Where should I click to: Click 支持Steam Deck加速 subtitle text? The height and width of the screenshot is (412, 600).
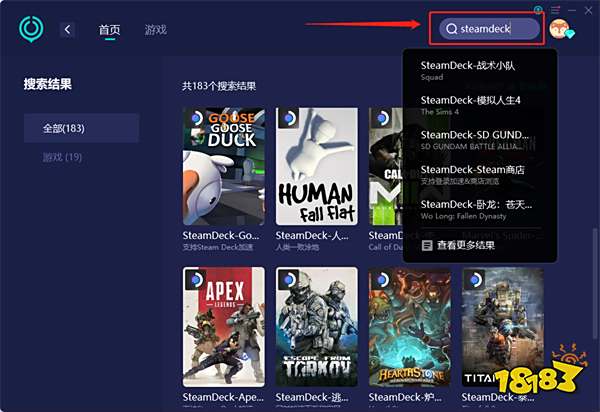[218, 247]
